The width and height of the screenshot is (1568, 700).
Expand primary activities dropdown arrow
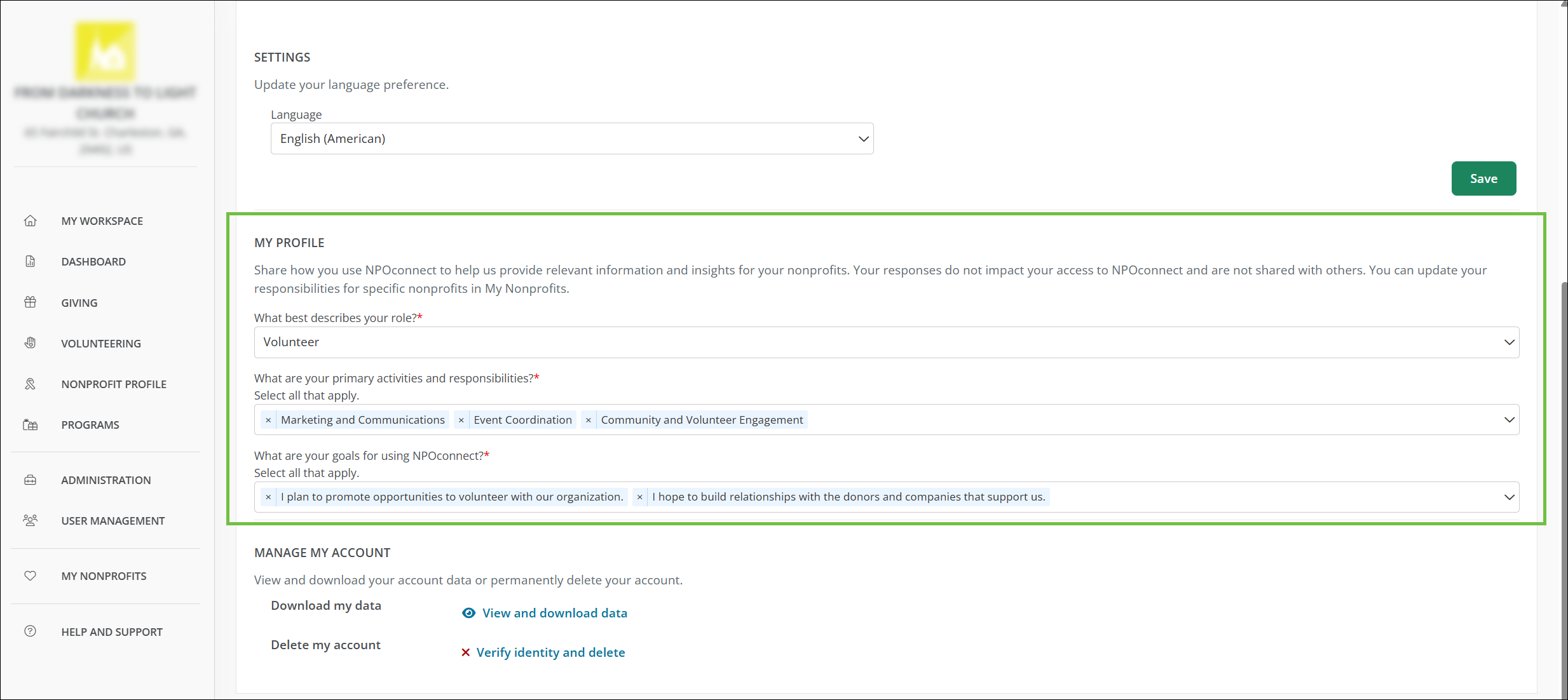pos(1509,420)
